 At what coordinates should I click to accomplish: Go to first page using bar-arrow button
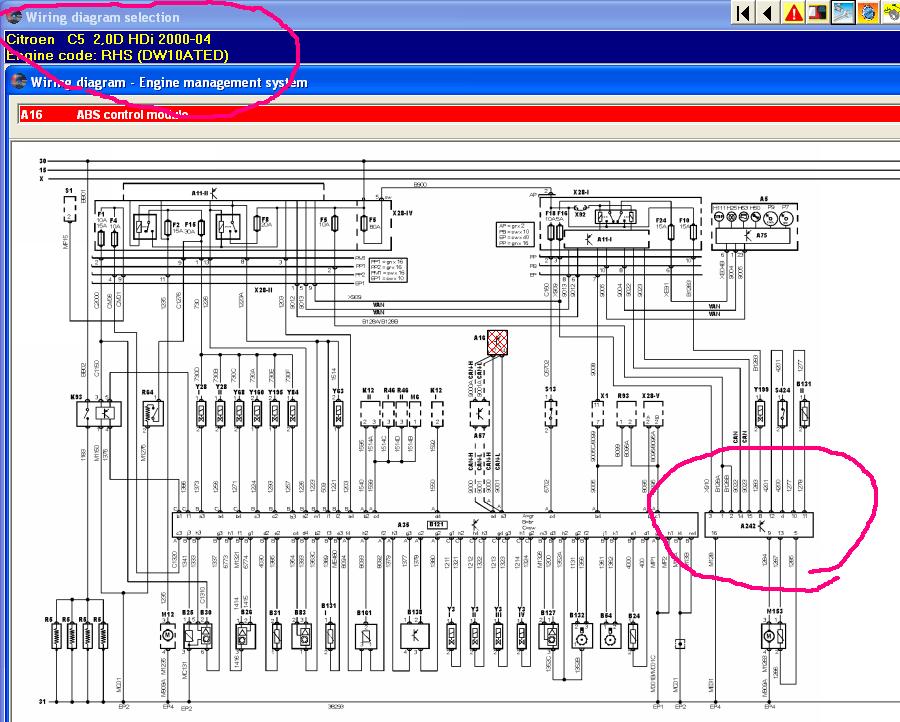tap(743, 13)
